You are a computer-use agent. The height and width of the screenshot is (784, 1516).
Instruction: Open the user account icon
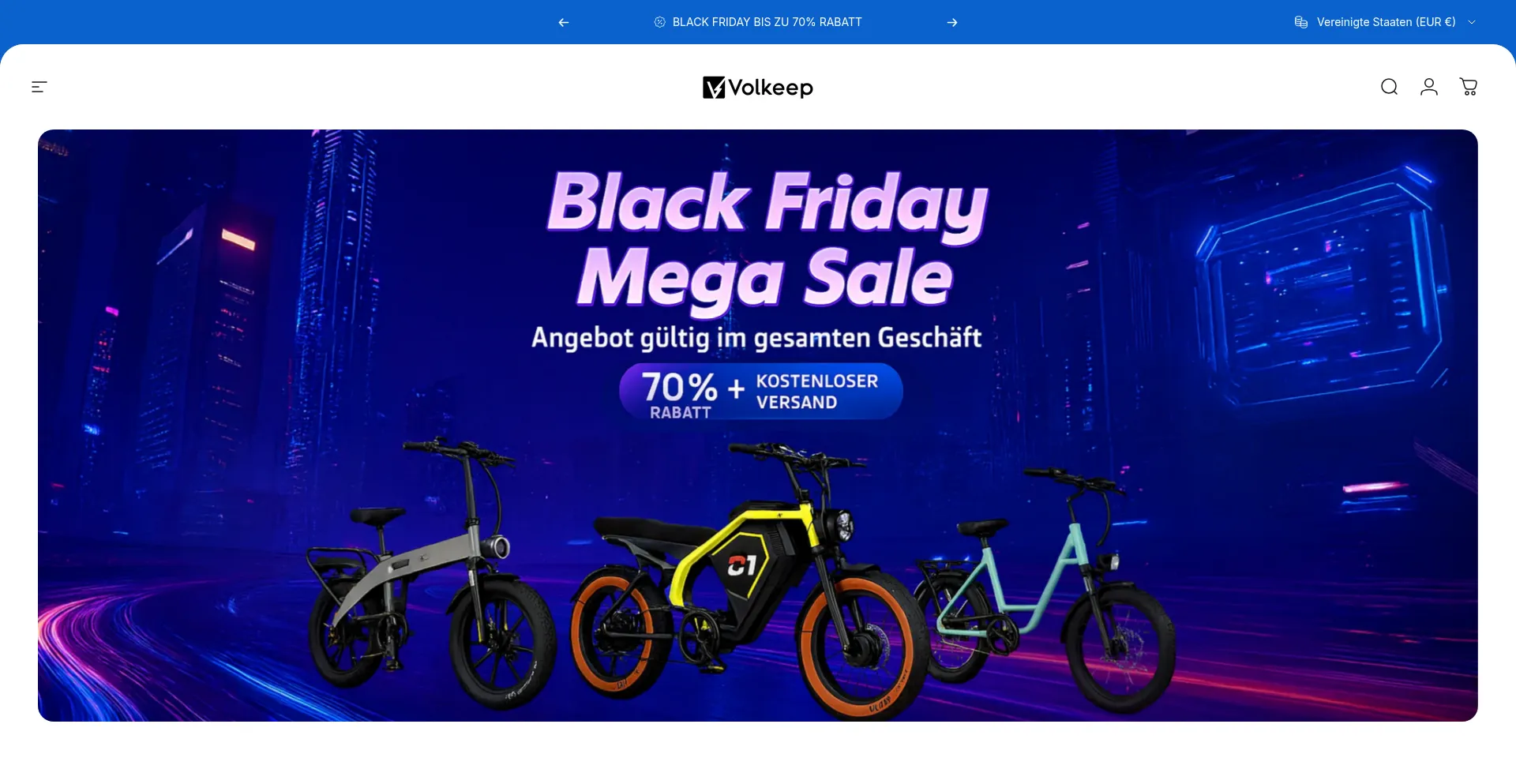(1428, 87)
